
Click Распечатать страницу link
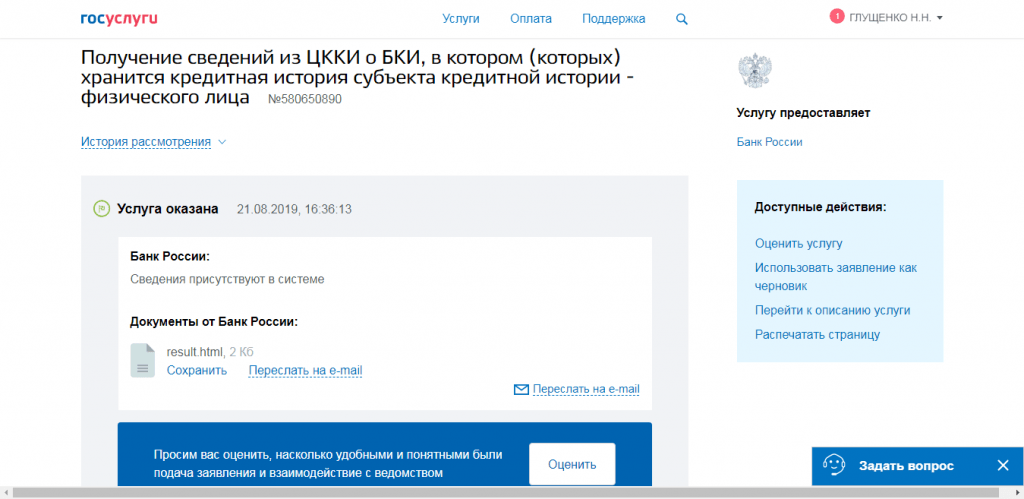[817, 334]
